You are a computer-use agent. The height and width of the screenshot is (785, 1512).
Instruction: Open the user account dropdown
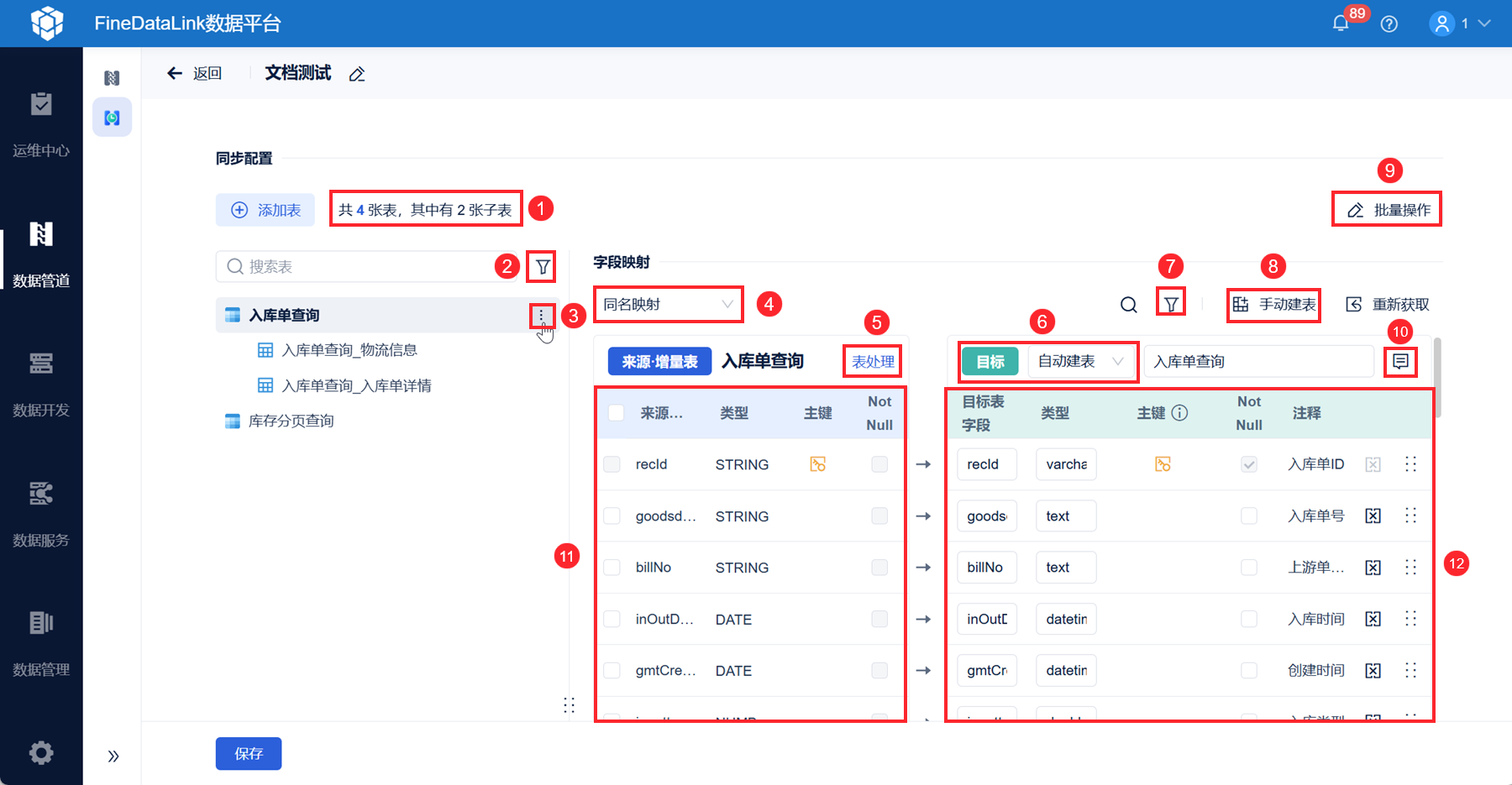pyautogui.click(x=1461, y=24)
